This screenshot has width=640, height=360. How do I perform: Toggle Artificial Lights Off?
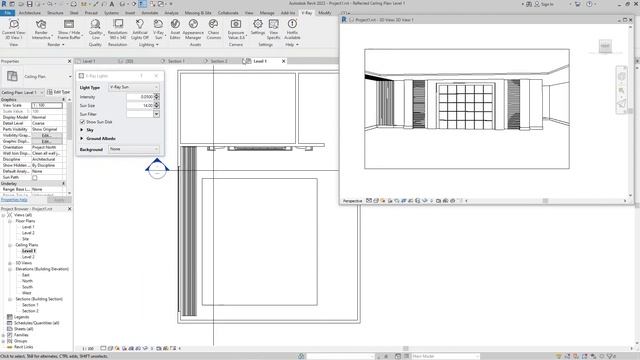pos(140,29)
